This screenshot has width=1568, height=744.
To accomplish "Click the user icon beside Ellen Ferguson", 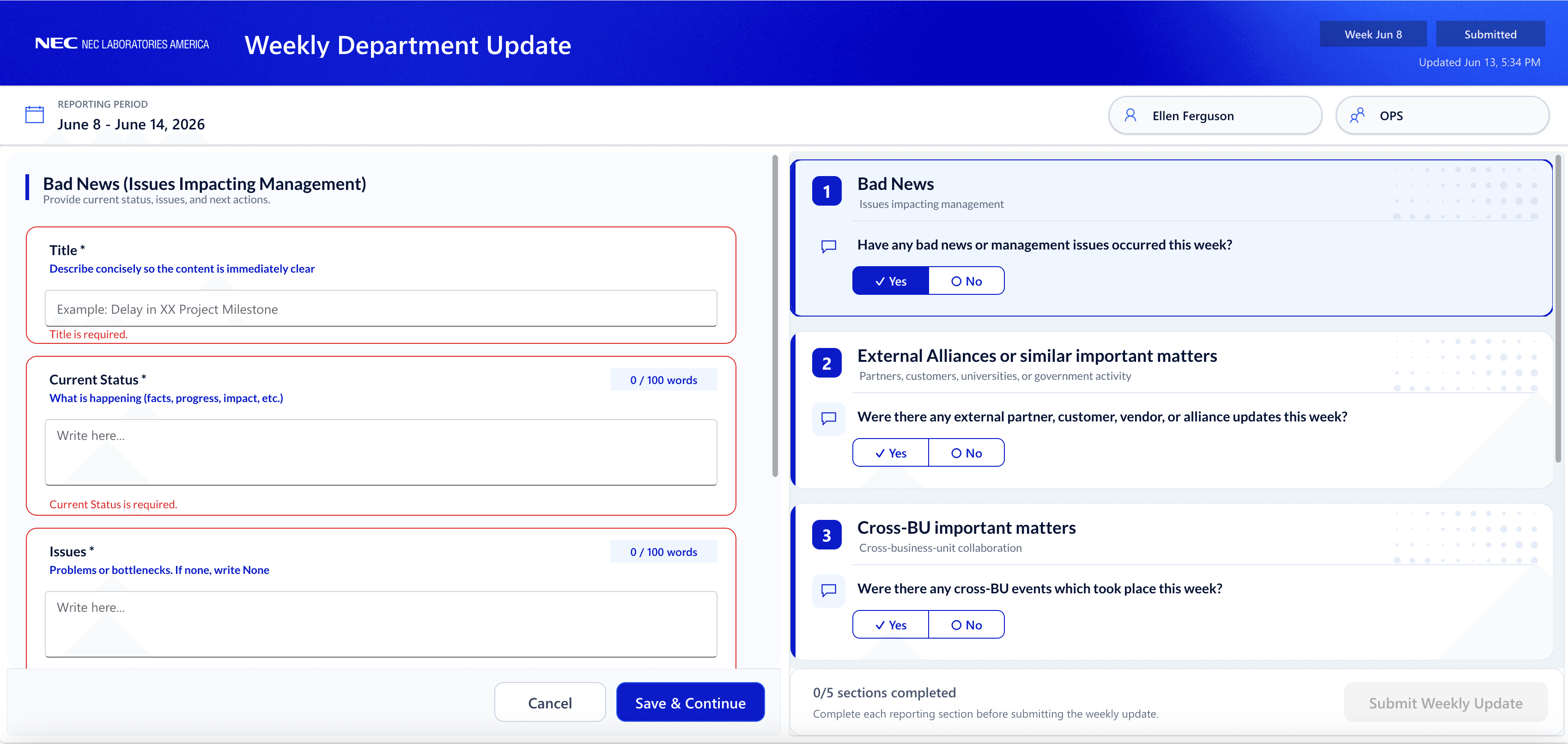I will [1130, 115].
